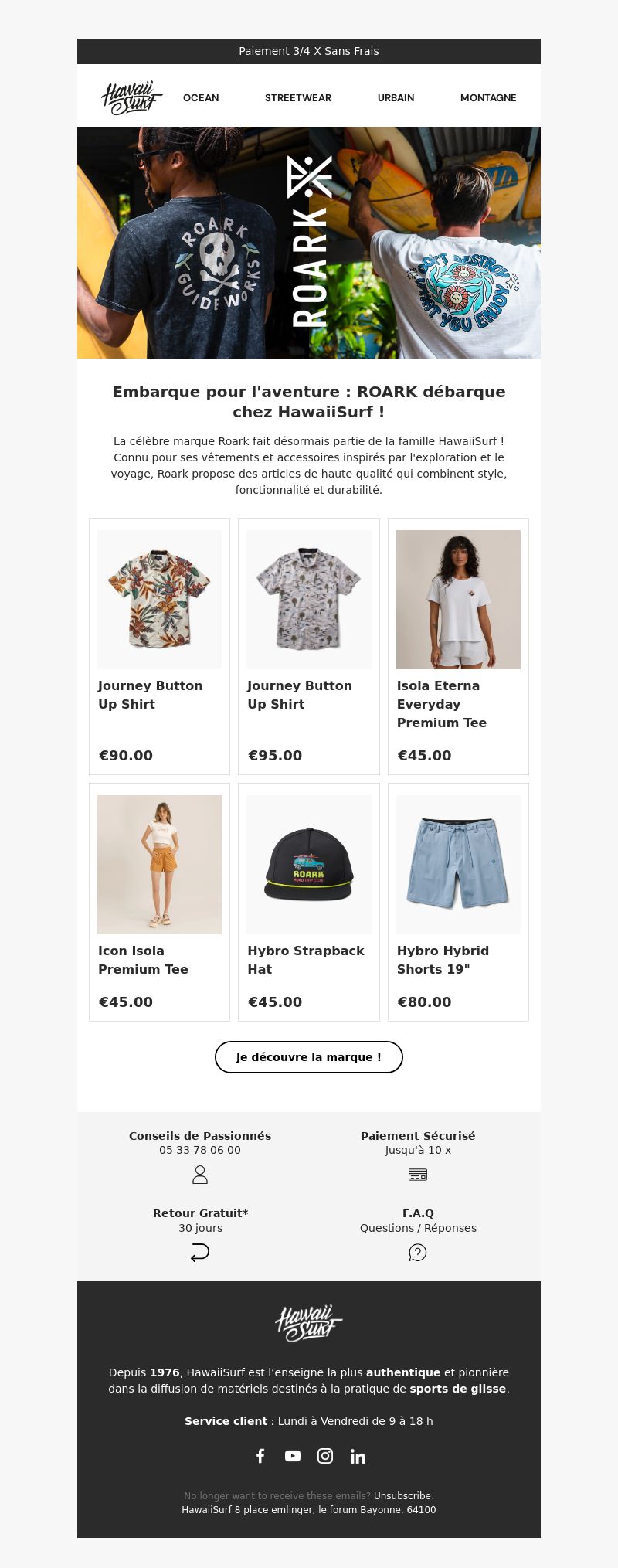Click the credit card icon under Paiement Sécurisé
Screen dimensions: 618x1568
tap(418, 1175)
